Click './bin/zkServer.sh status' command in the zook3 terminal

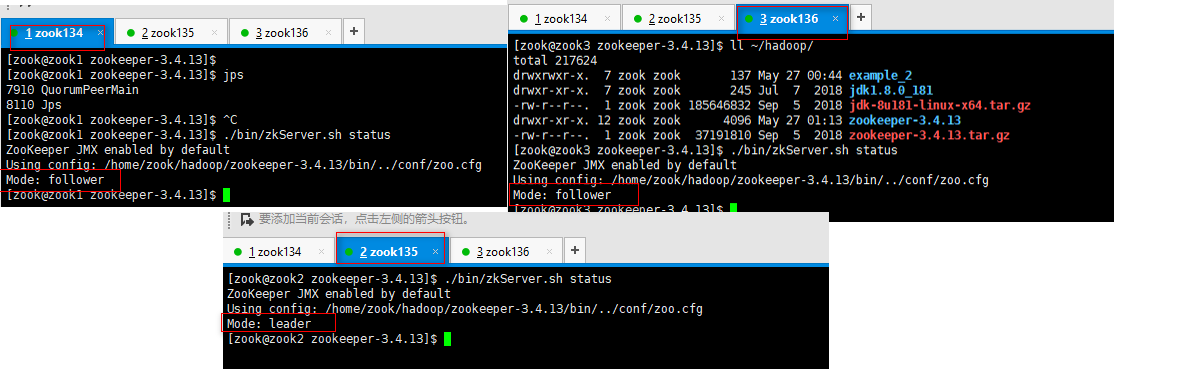coord(814,151)
